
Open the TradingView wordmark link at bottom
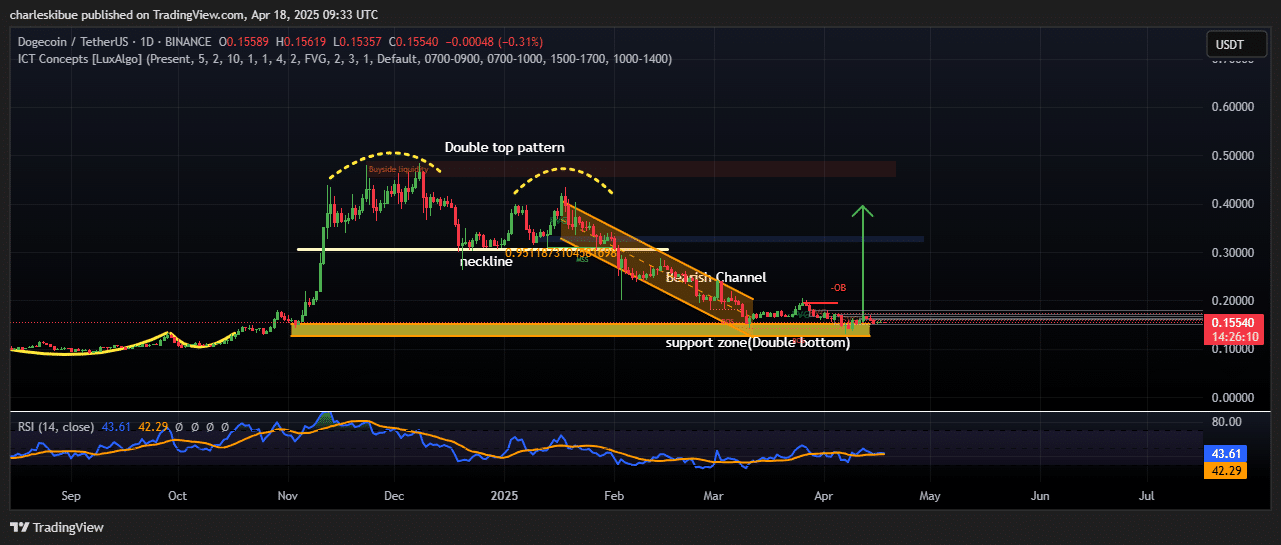point(68,527)
